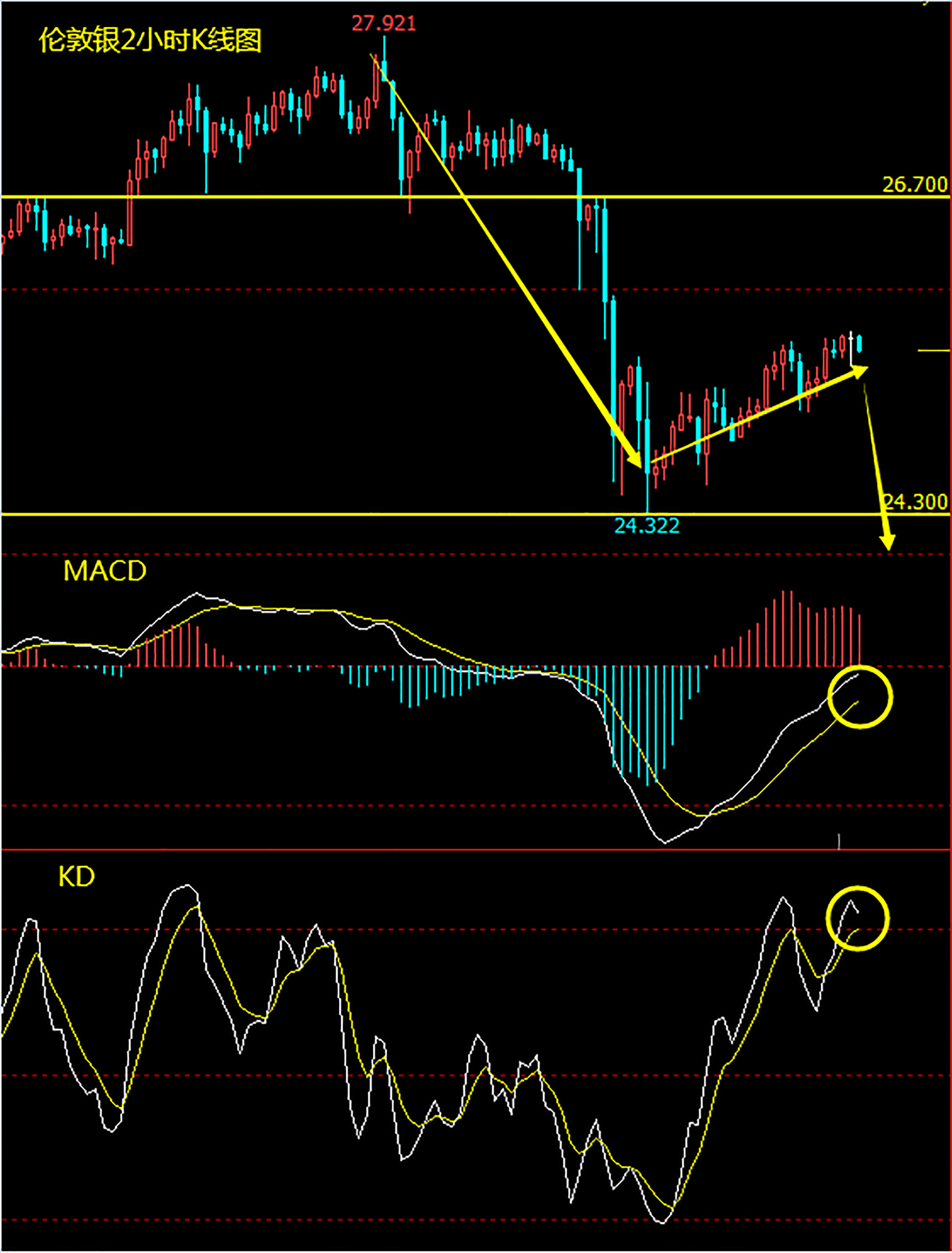The height and width of the screenshot is (1253, 952).
Task: Click the forecast down arrowhead below 24.300
Action: tap(887, 543)
